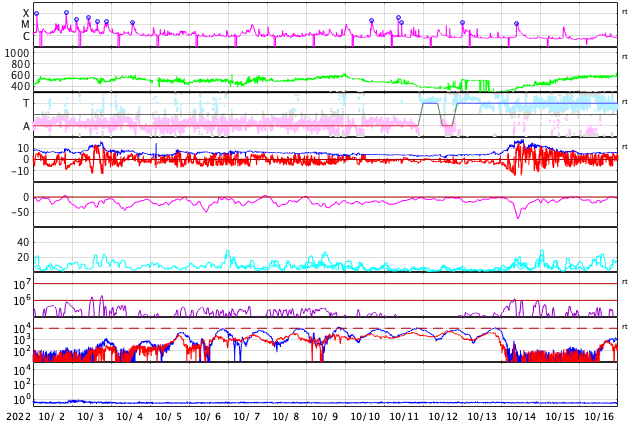
Task: Select the flare marker on 10/14
Action: (x=516, y=23)
